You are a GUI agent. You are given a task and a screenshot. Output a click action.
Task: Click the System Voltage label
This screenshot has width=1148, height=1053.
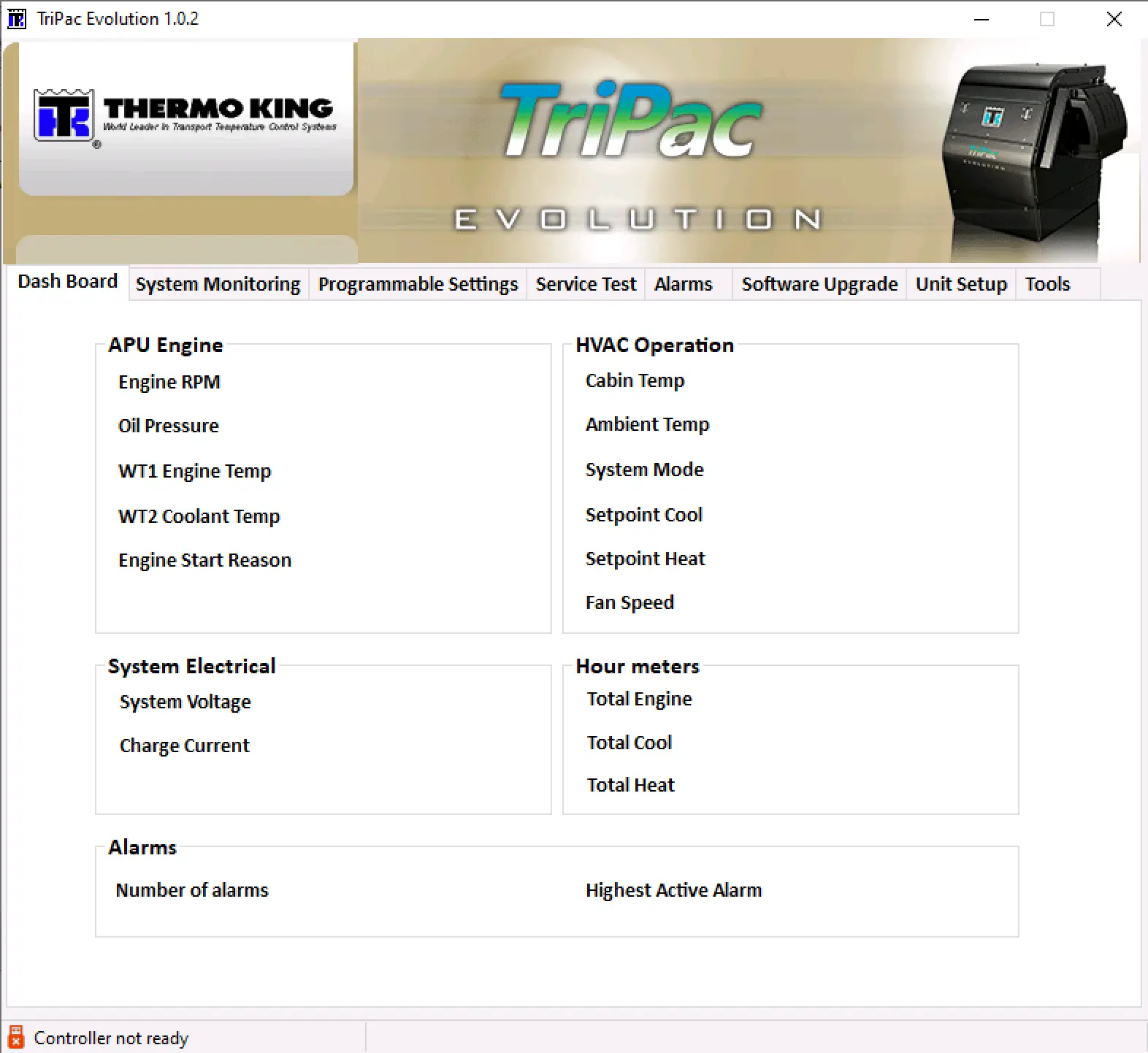pyautogui.click(x=185, y=702)
